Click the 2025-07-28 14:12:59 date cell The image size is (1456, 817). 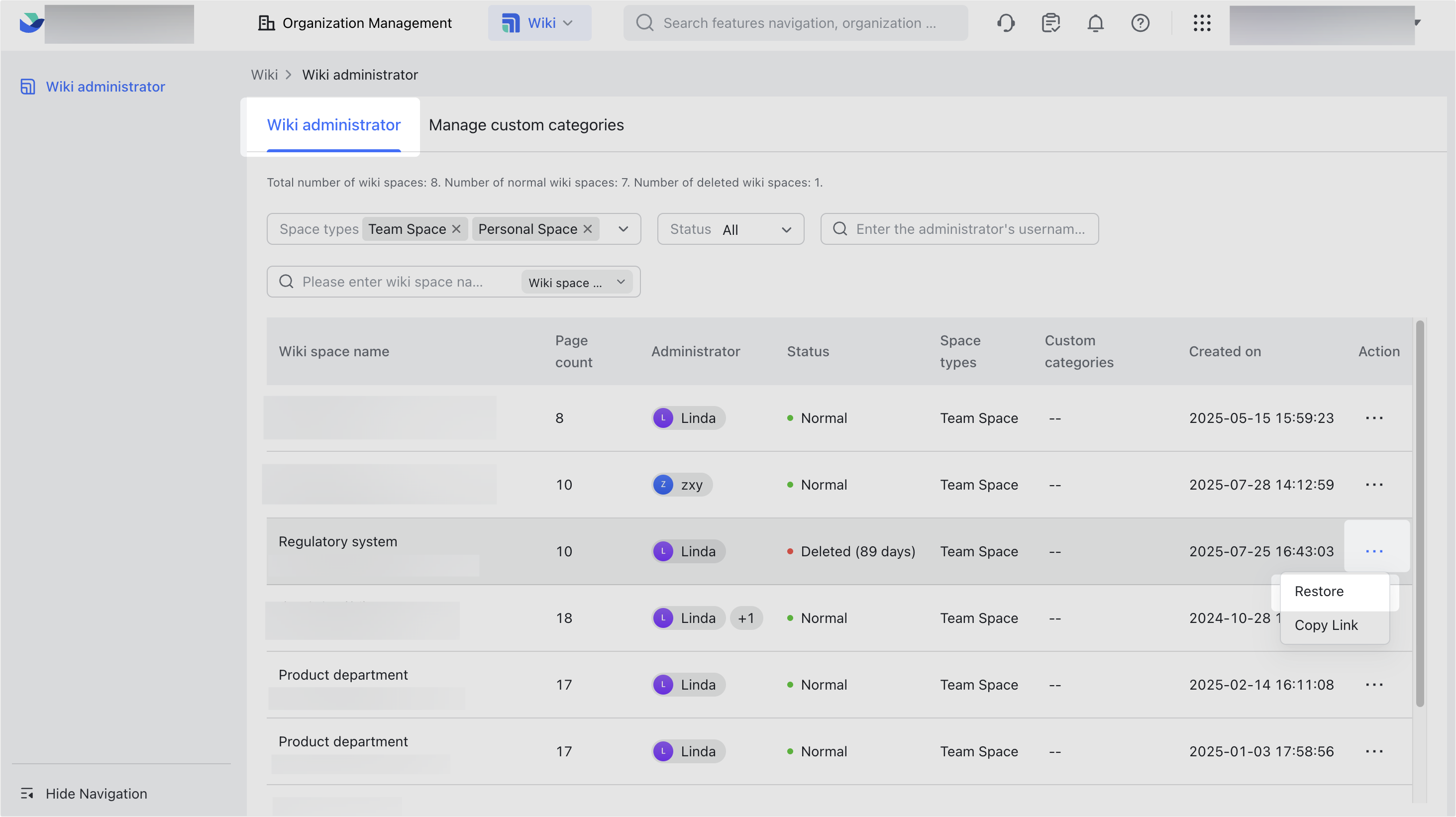click(x=1261, y=485)
